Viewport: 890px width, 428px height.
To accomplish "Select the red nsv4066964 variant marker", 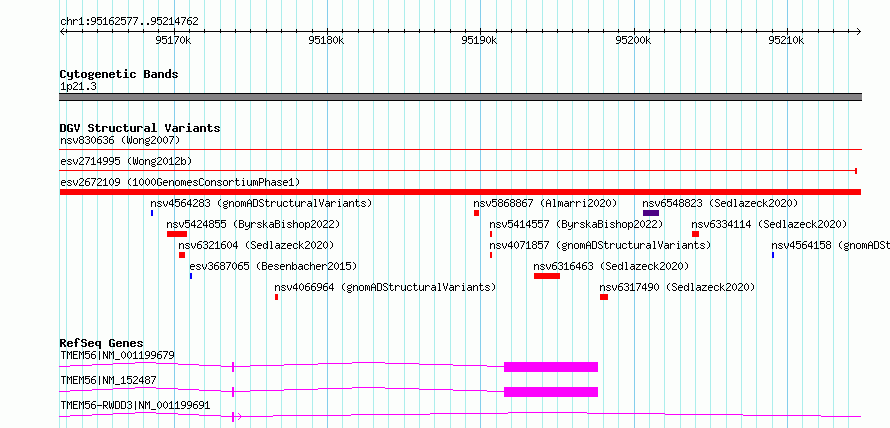I will tap(276, 297).
